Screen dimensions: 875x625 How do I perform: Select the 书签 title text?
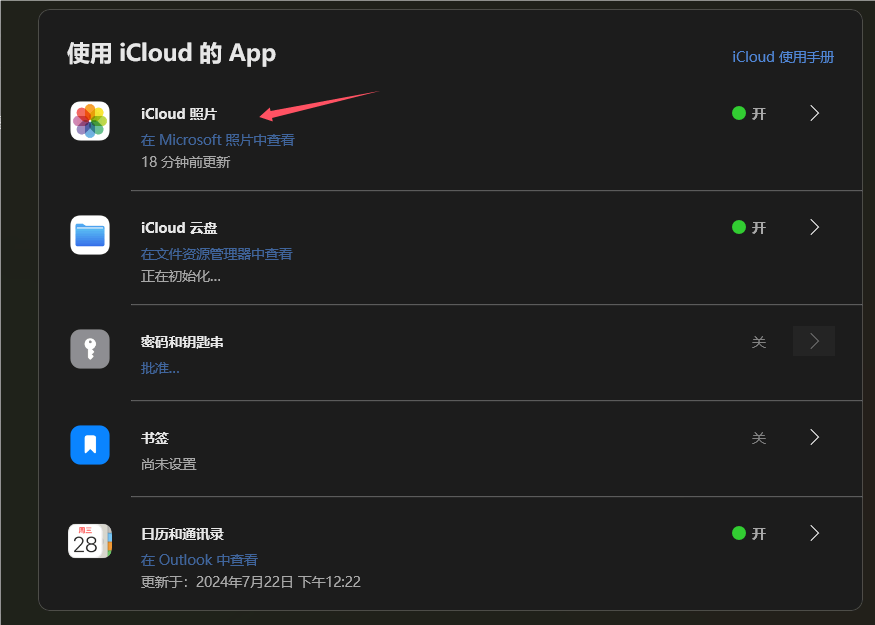point(155,438)
